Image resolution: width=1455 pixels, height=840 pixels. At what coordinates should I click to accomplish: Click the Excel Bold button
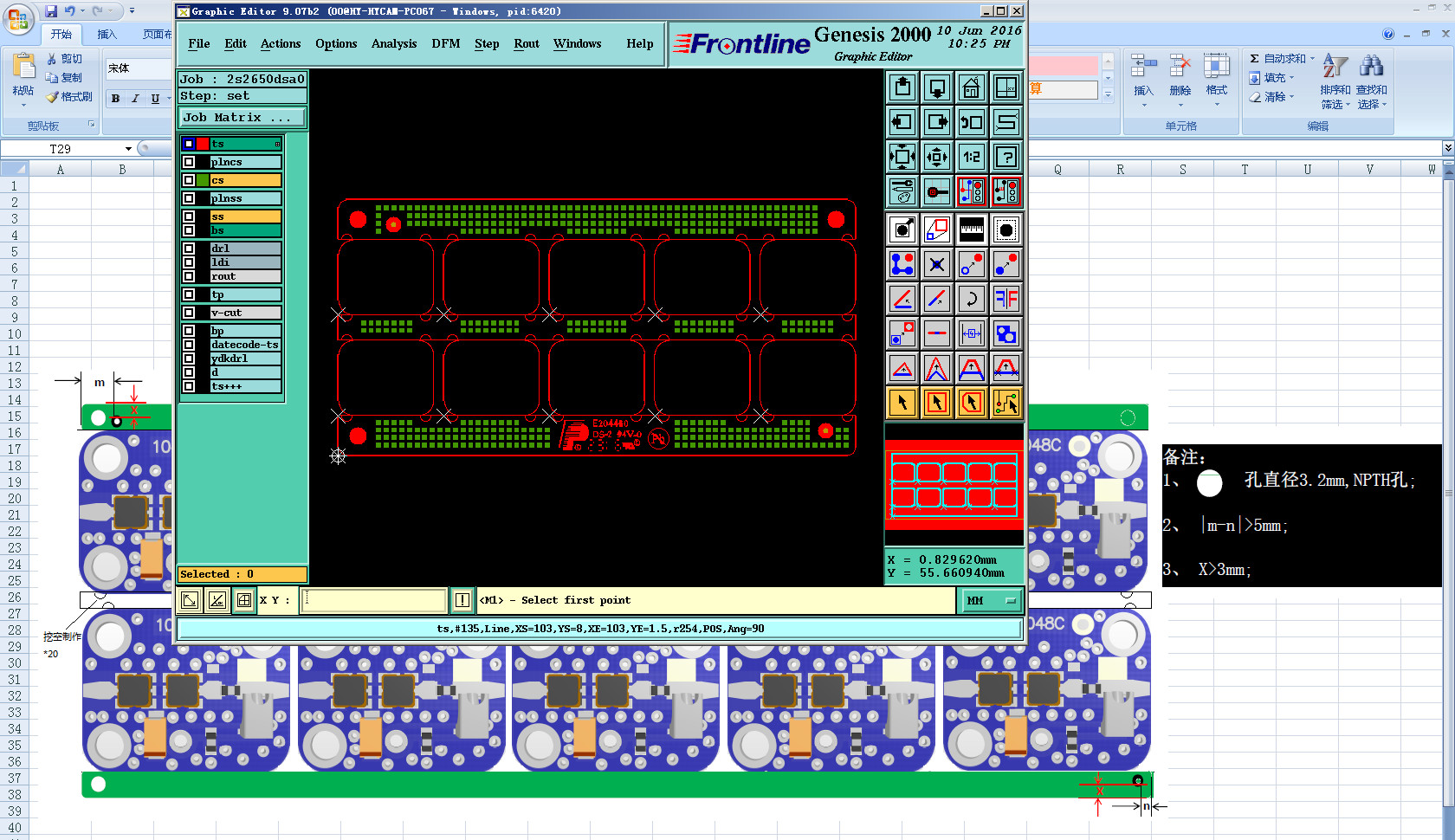[115, 99]
